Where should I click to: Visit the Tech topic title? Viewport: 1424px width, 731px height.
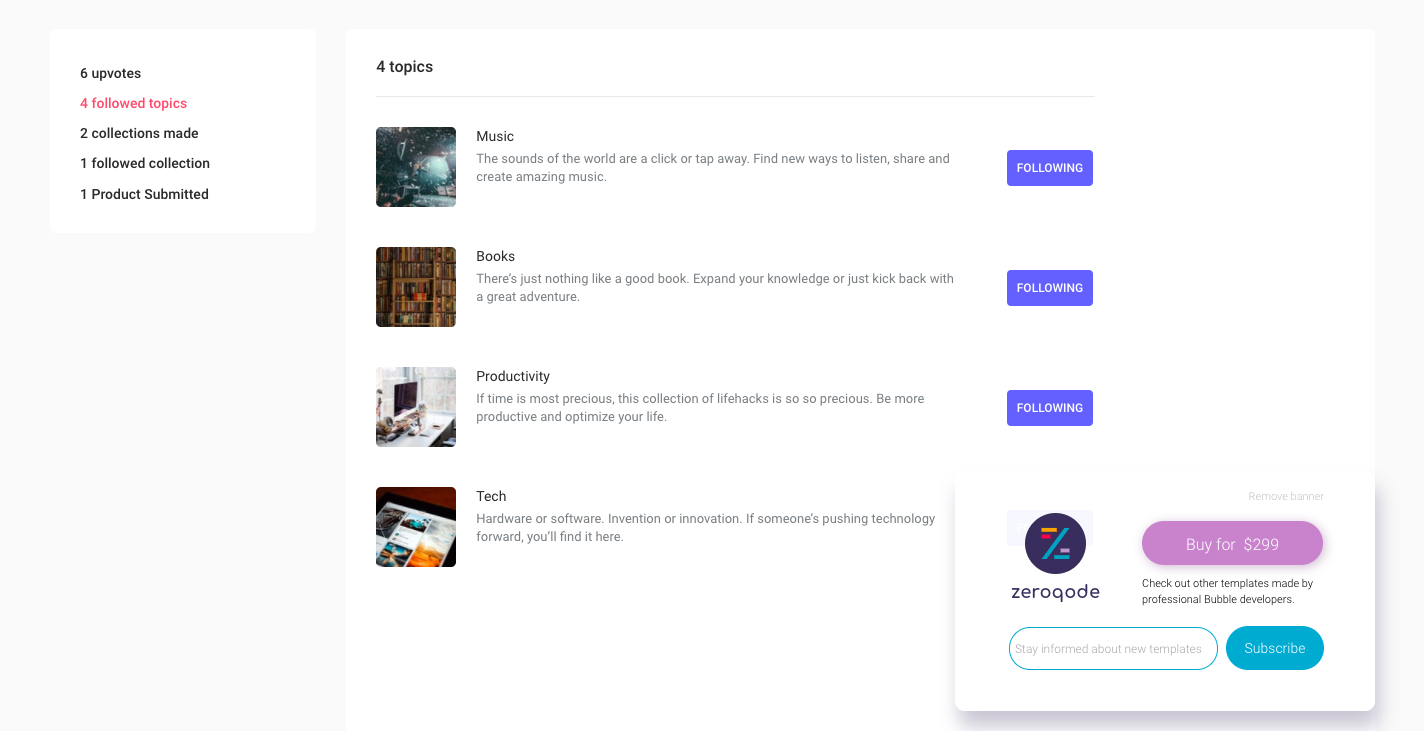click(x=491, y=496)
